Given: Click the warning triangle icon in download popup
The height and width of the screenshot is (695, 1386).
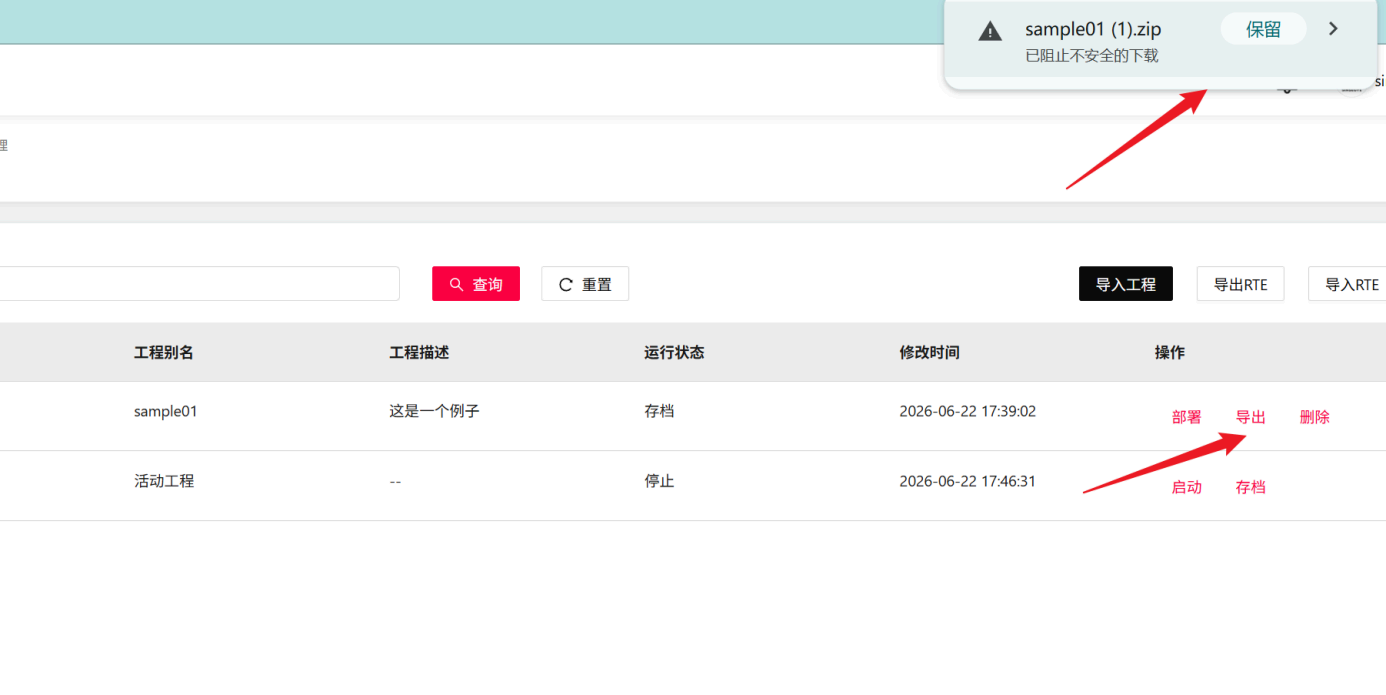Looking at the screenshot, I should coord(990,31).
